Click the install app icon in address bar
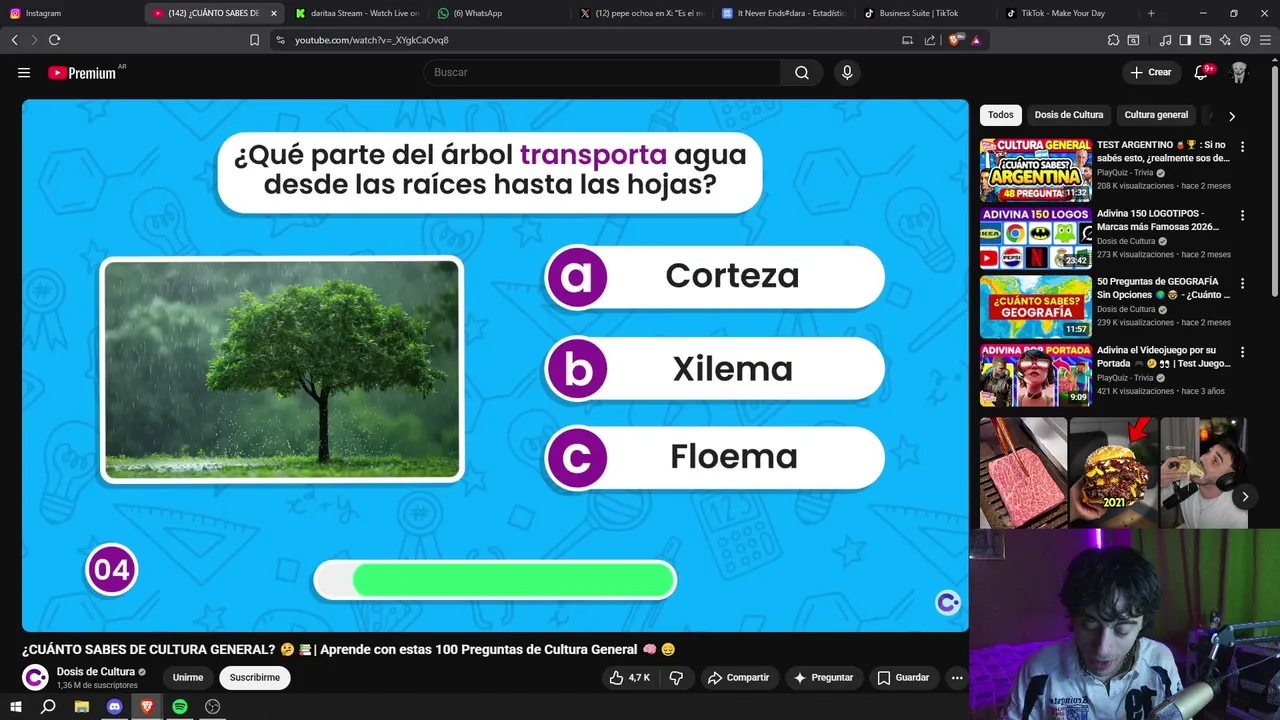Screen dimensions: 1280x720 (907, 40)
